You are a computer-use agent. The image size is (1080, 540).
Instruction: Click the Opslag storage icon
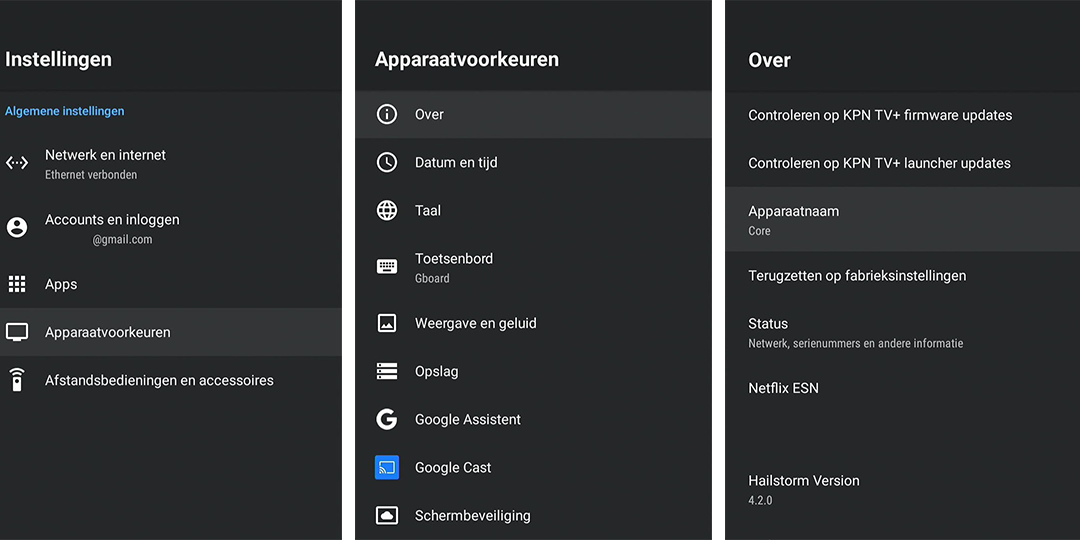386,371
